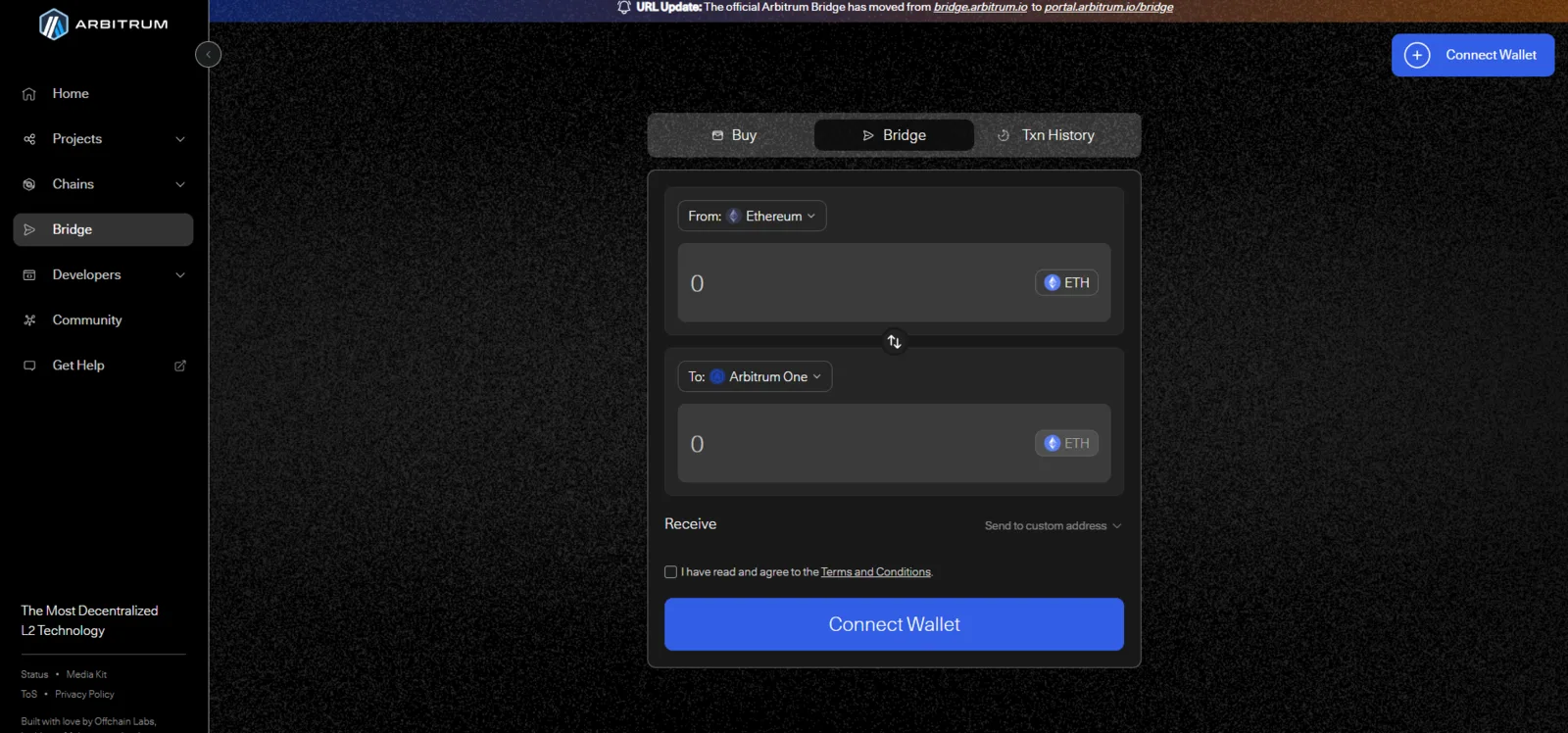Click the Projects sidebar icon
The image size is (1568, 733).
click(x=29, y=139)
